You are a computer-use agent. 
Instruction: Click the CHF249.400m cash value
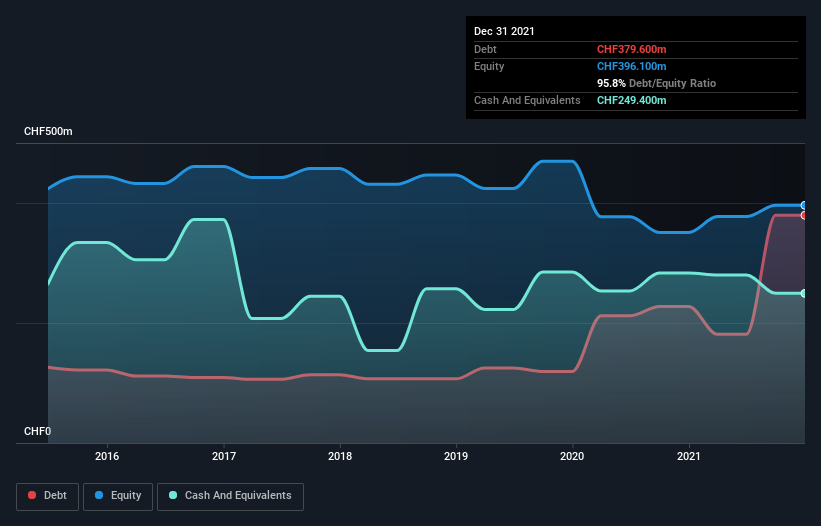pos(631,100)
